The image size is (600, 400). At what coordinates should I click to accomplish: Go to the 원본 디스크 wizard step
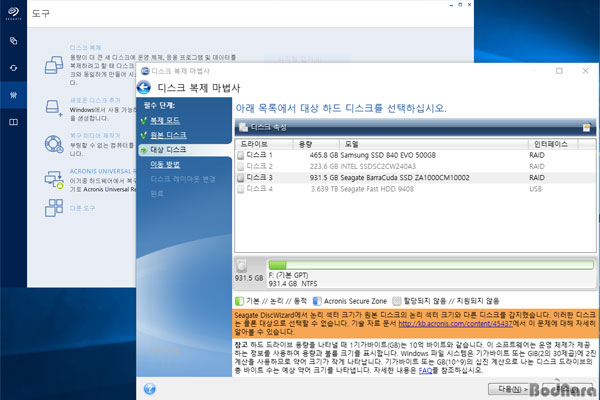168,135
